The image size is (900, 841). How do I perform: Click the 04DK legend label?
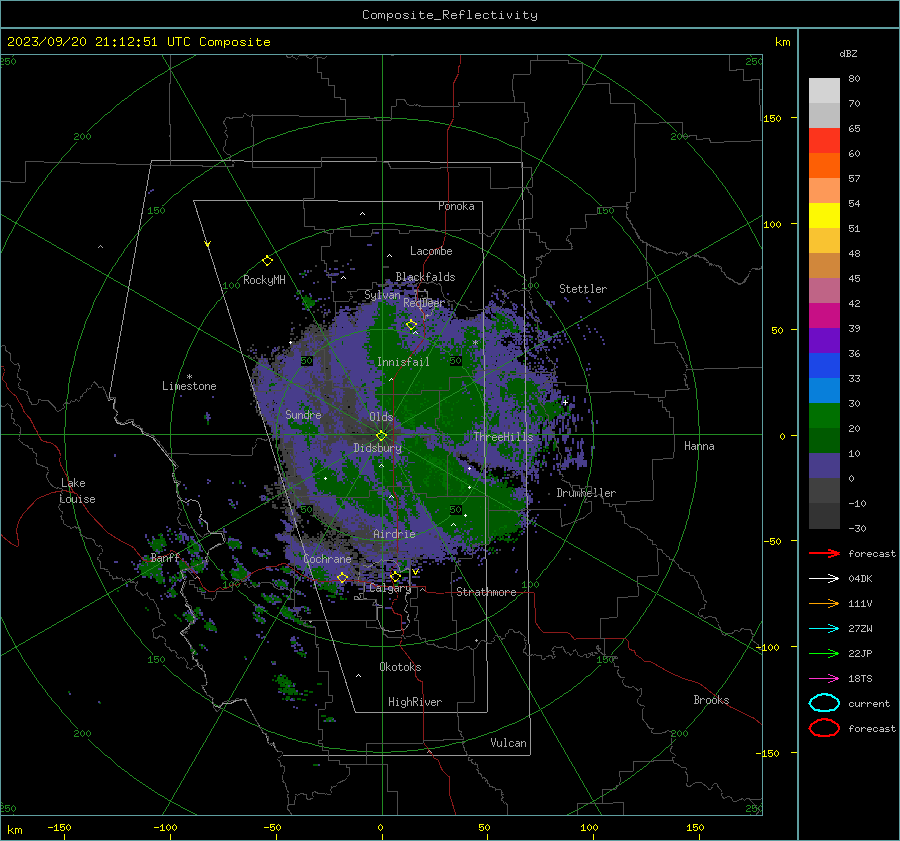860,579
